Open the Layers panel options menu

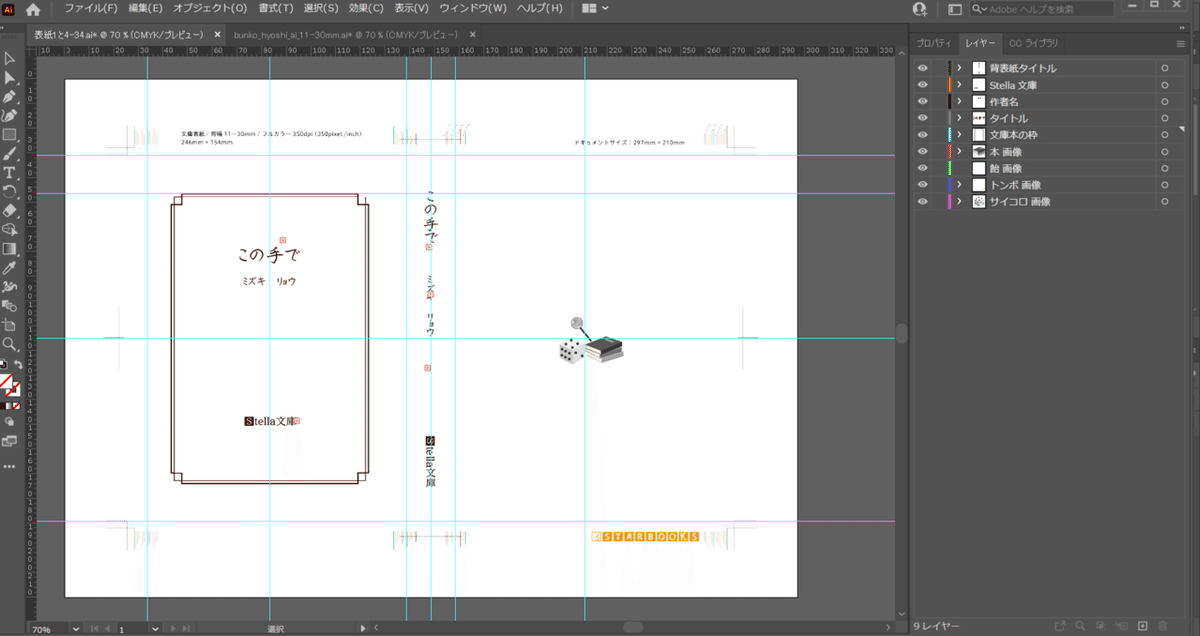1180,44
